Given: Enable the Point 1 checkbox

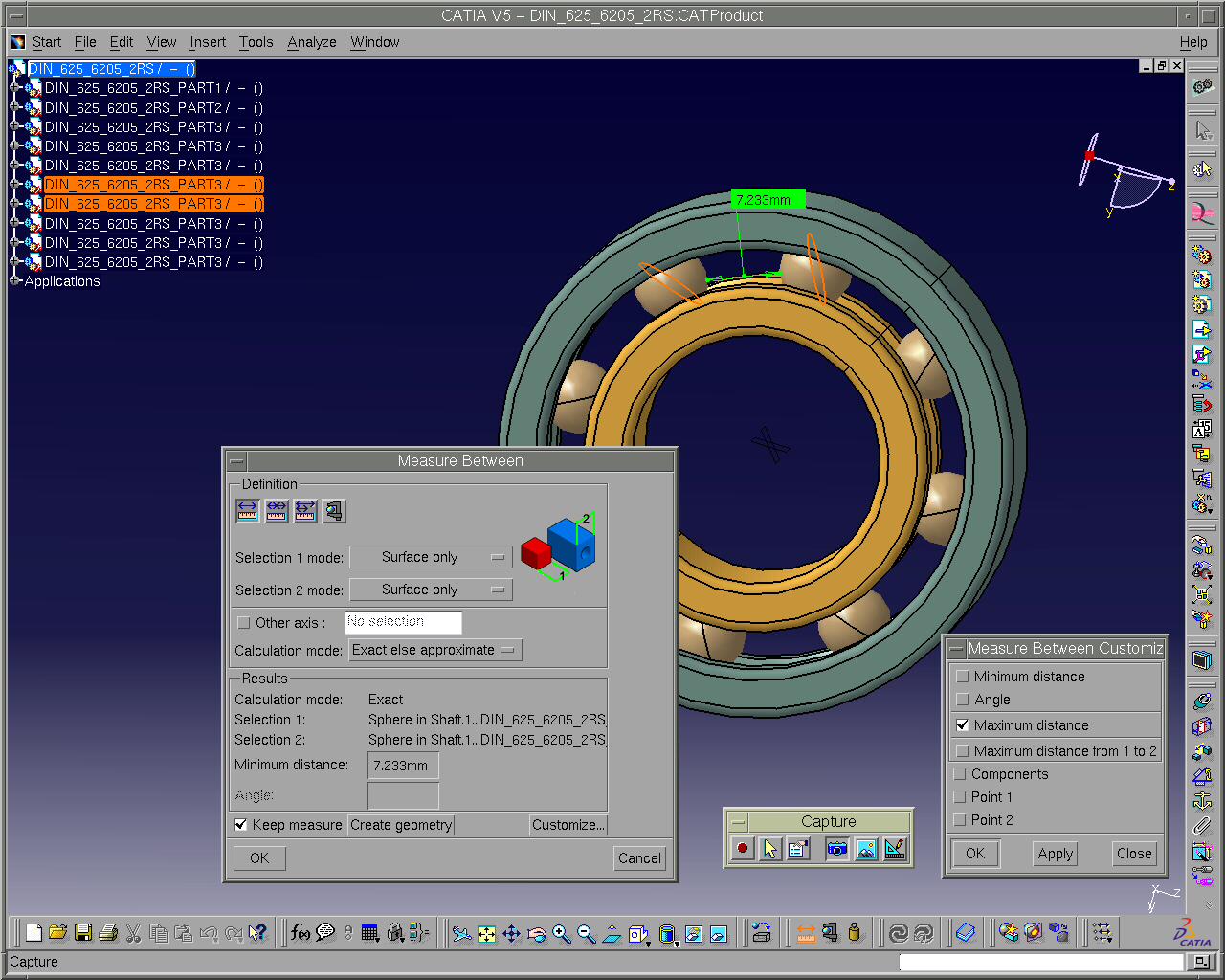Looking at the screenshot, I should point(960,797).
